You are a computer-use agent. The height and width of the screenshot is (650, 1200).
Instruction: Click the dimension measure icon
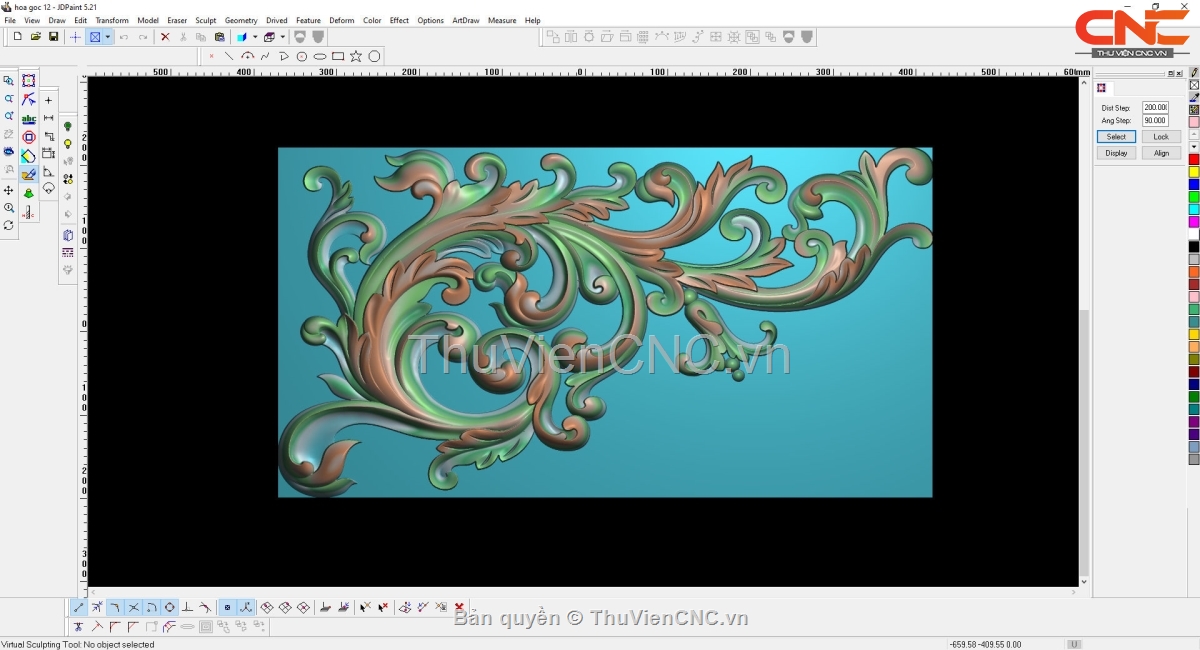tap(48, 118)
